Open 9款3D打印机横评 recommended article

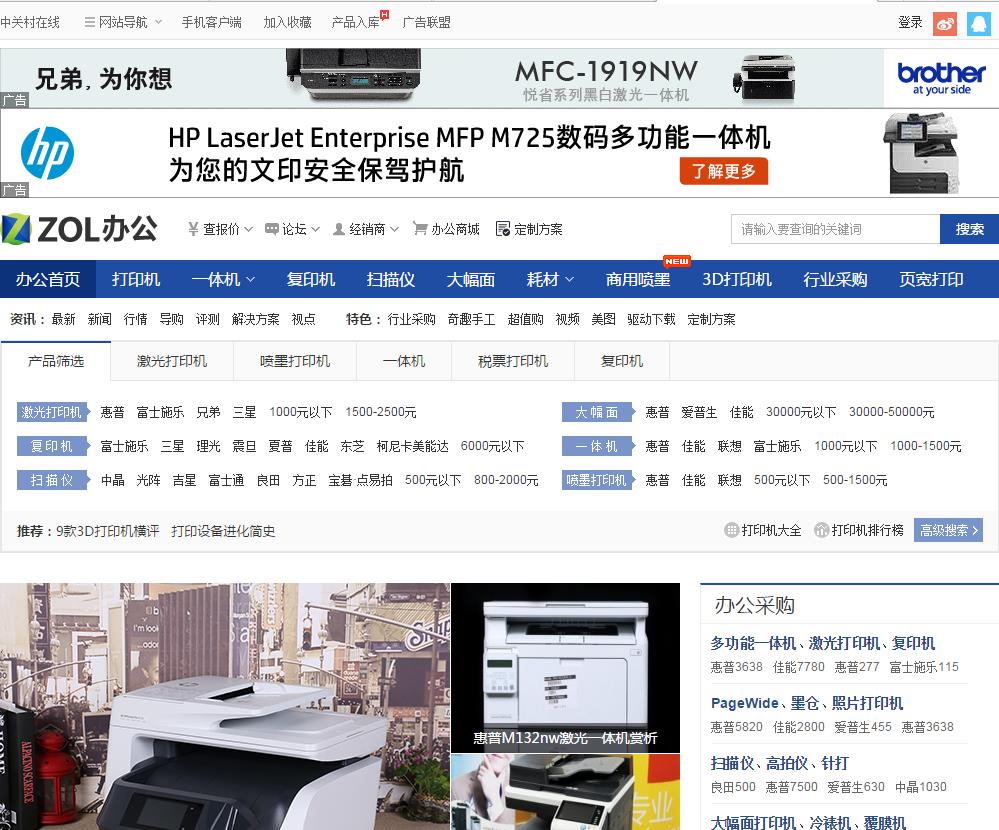[108, 531]
